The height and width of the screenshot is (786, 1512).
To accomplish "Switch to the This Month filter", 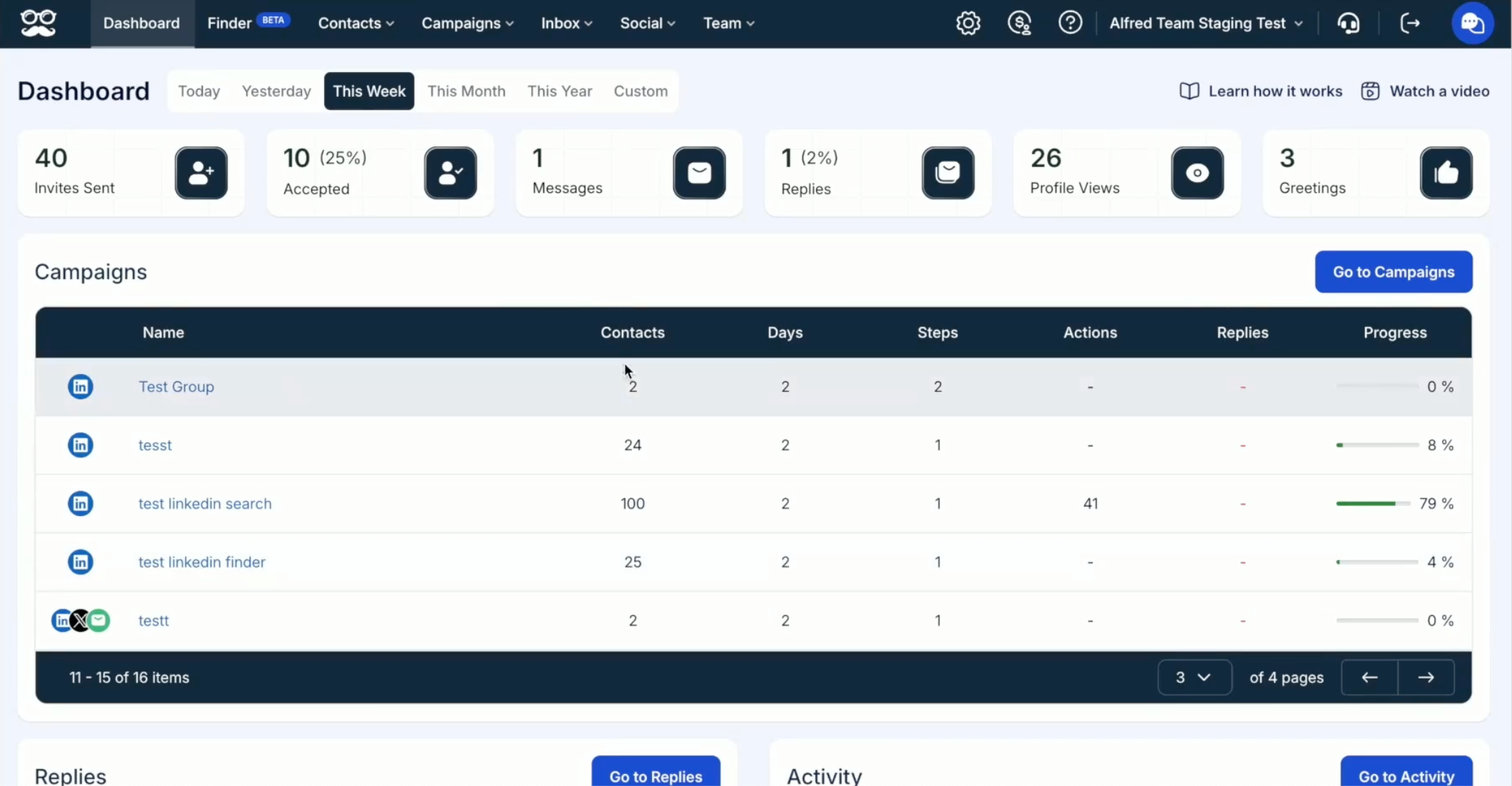I will (x=467, y=91).
